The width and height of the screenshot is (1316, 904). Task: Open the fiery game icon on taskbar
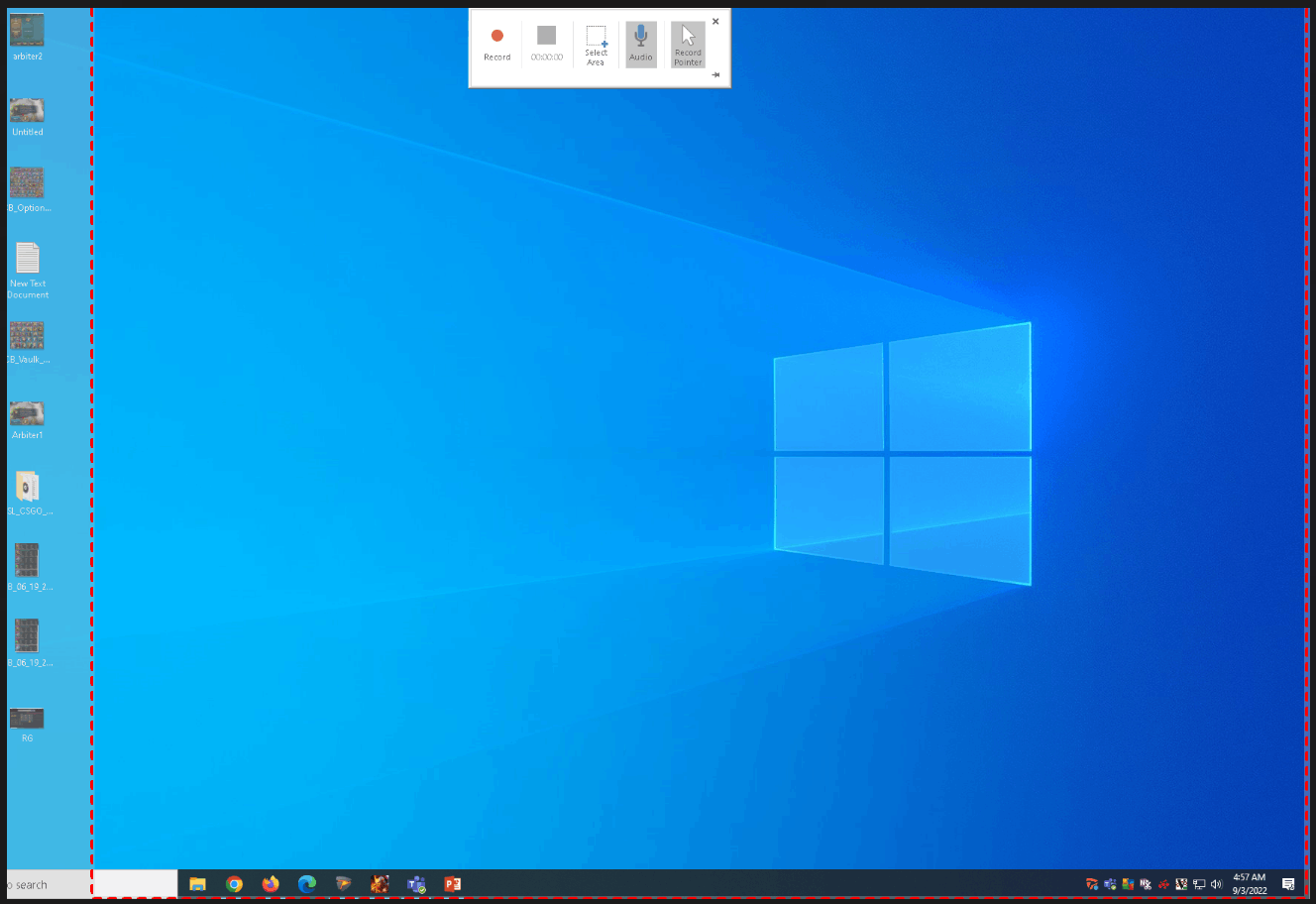[380, 884]
